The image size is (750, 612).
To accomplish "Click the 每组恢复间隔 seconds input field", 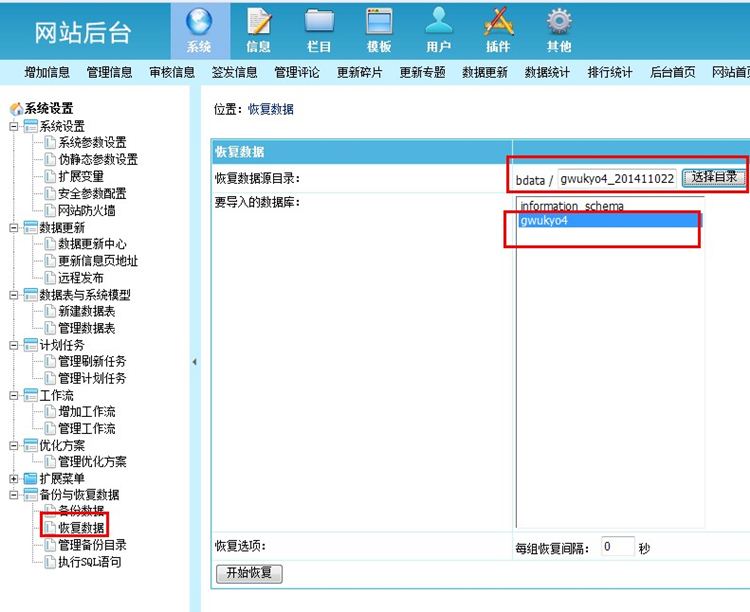I will coord(617,547).
